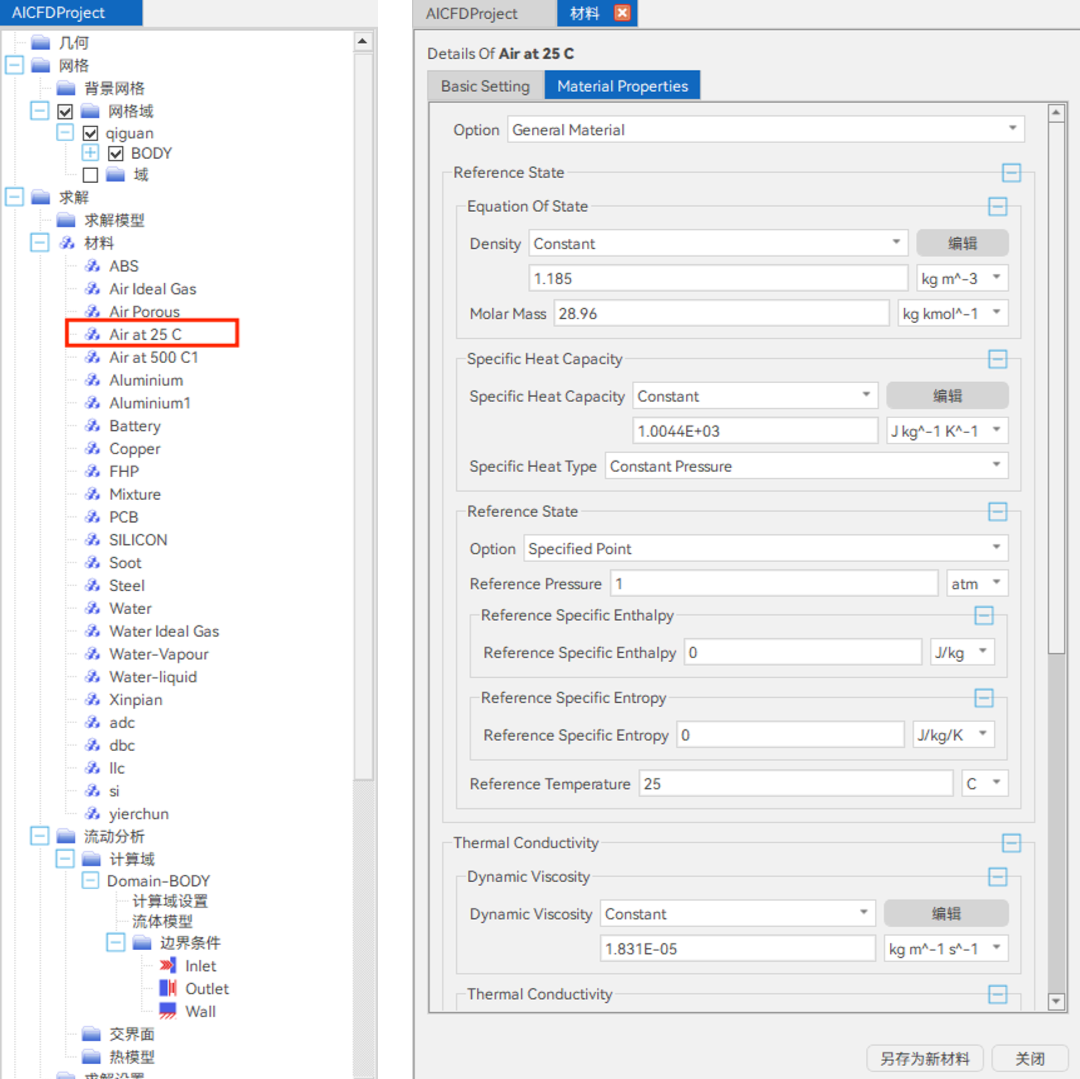
Task: Collapse the 流动分析 tree node
Action: tap(40, 836)
